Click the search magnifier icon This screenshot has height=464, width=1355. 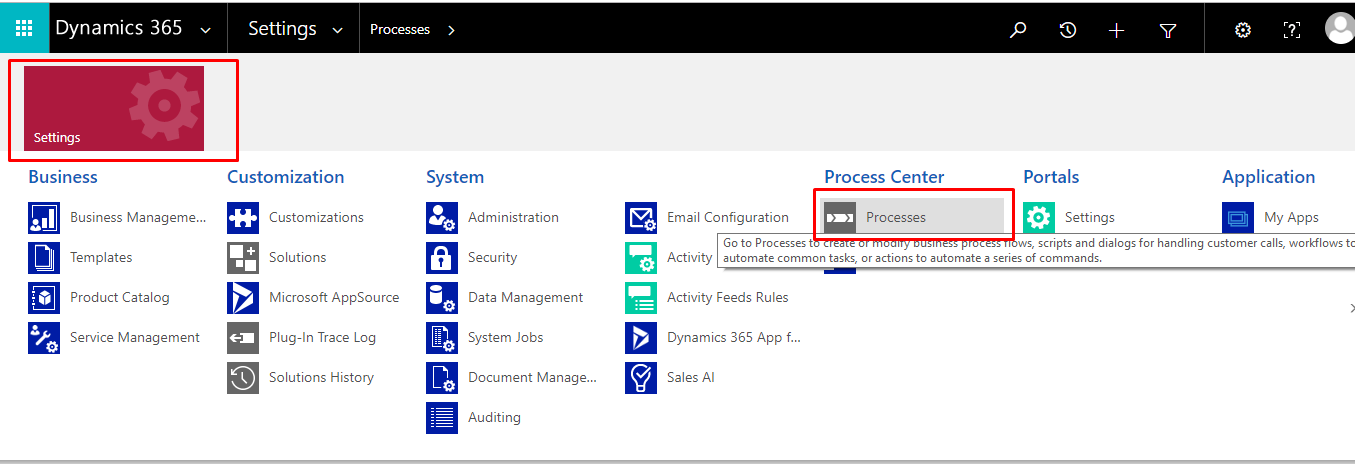pos(1018,30)
